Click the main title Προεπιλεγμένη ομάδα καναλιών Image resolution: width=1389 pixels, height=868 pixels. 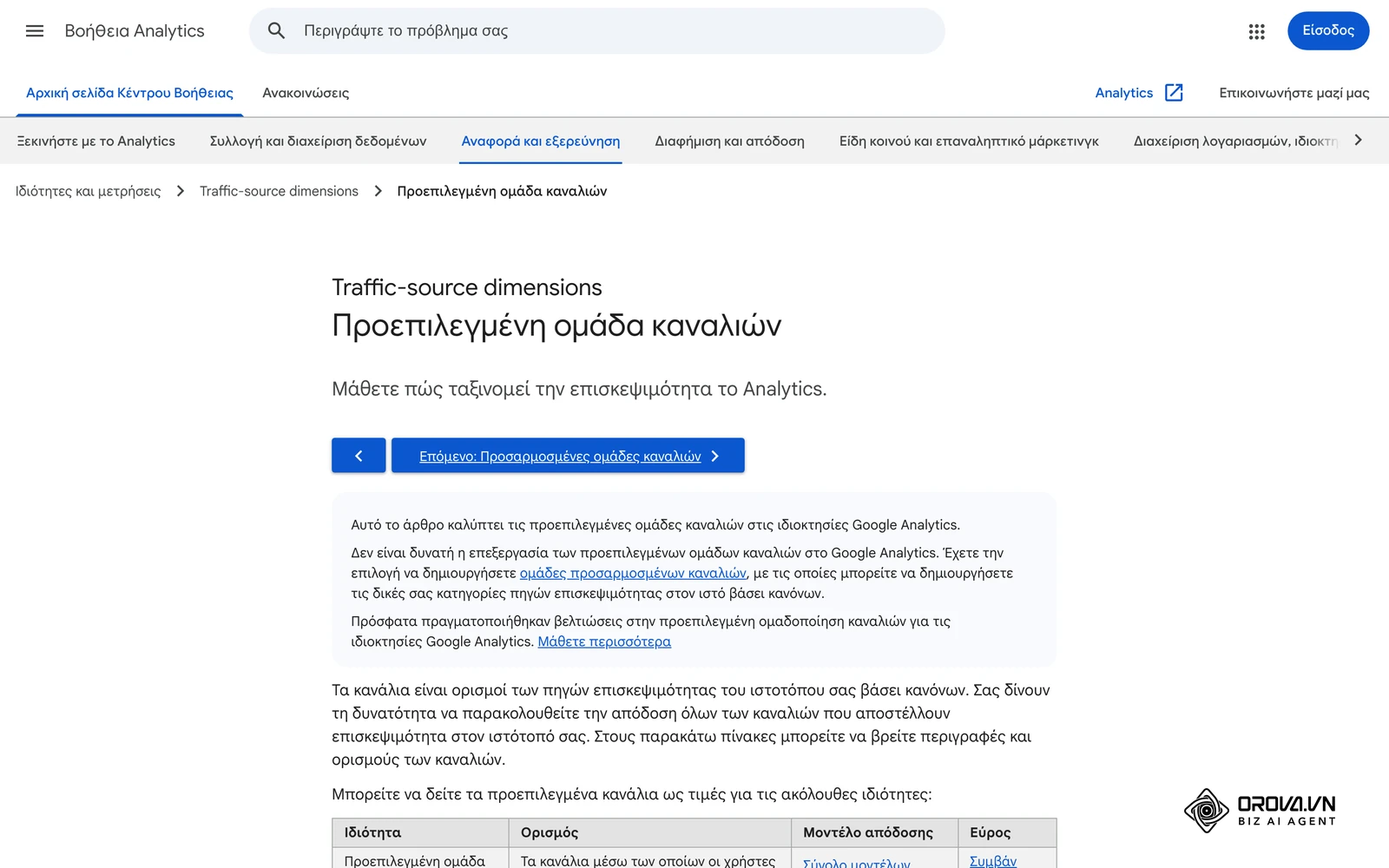pyautogui.click(x=556, y=325)
